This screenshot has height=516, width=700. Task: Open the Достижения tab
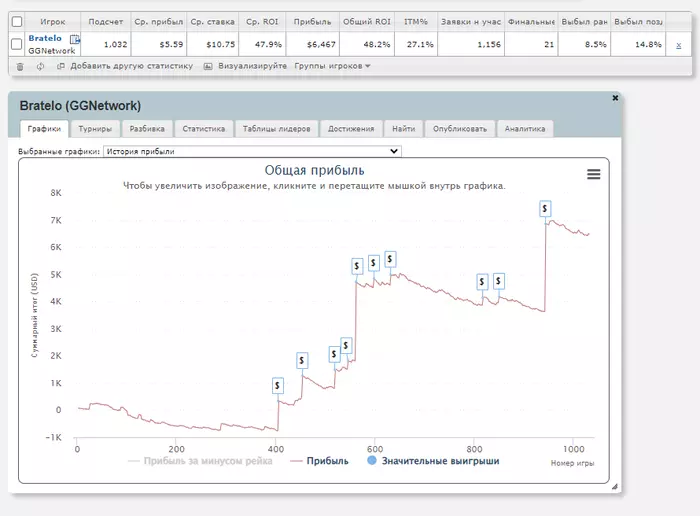351,129
